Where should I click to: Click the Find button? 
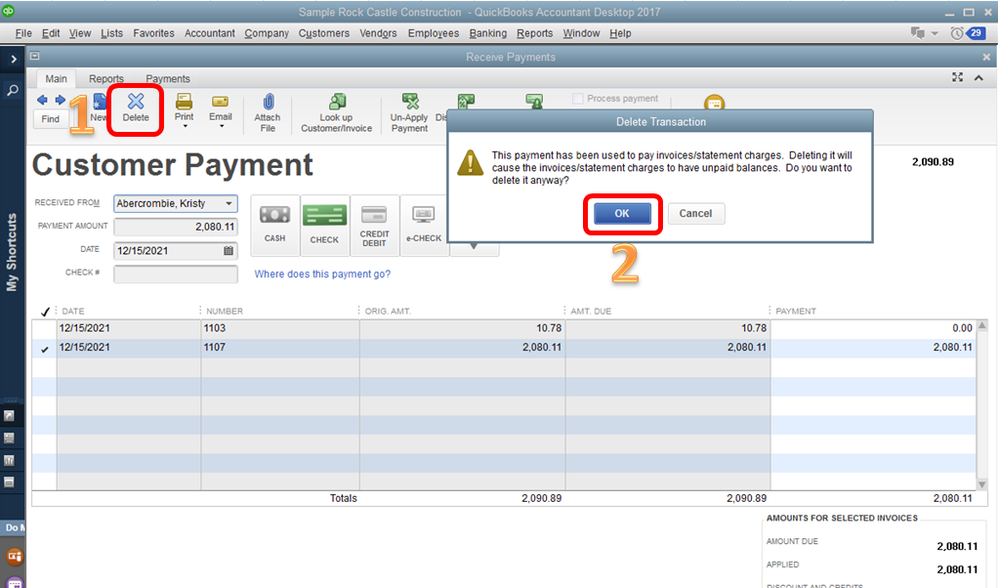[50, 119]
